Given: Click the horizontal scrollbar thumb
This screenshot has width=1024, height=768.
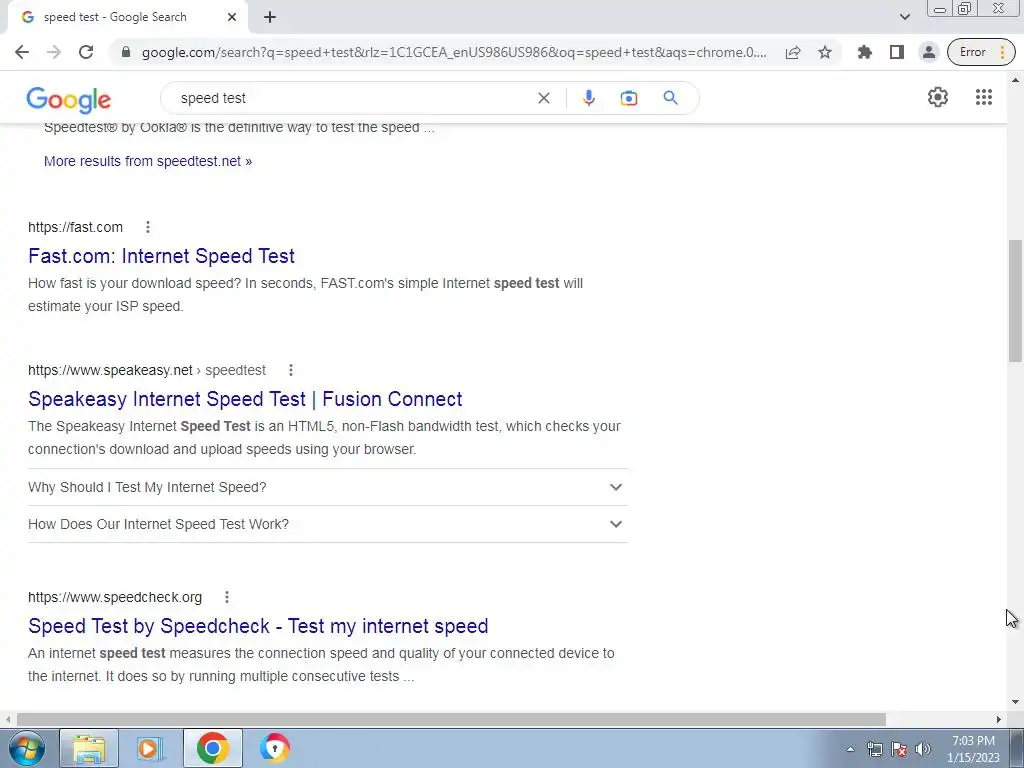Looking at the screenshot, I should click(x=451, y=719).
